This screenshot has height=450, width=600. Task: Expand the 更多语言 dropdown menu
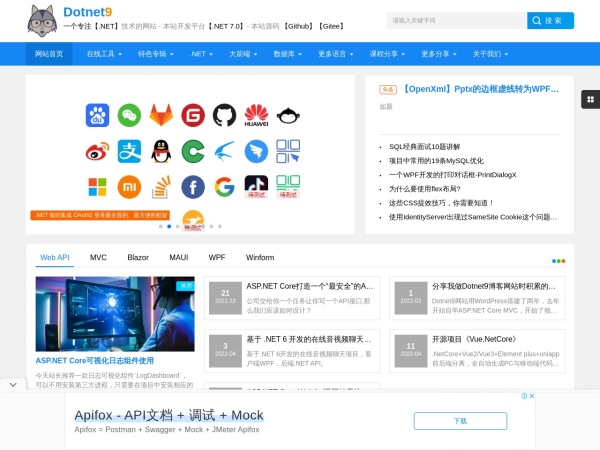coord(336,54)
